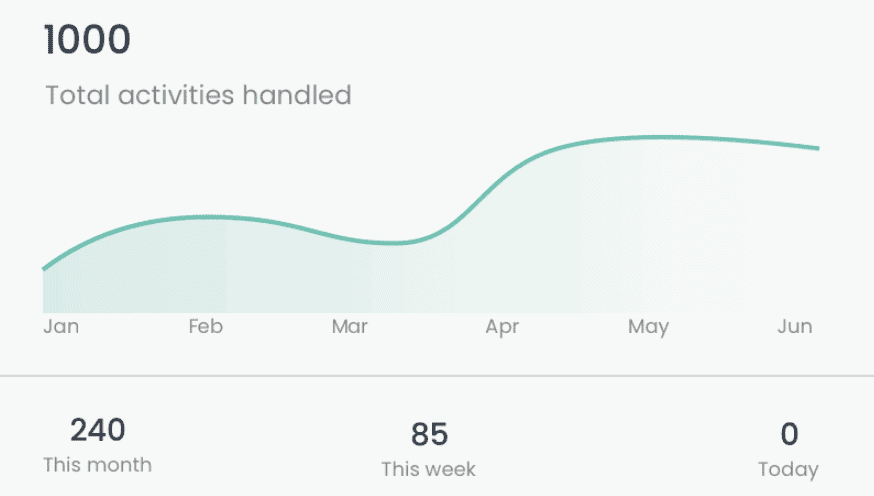The height and width of the screenshot is (496, 874).
Task: Click the chart line start above Jan
Action: coord(46,268)
